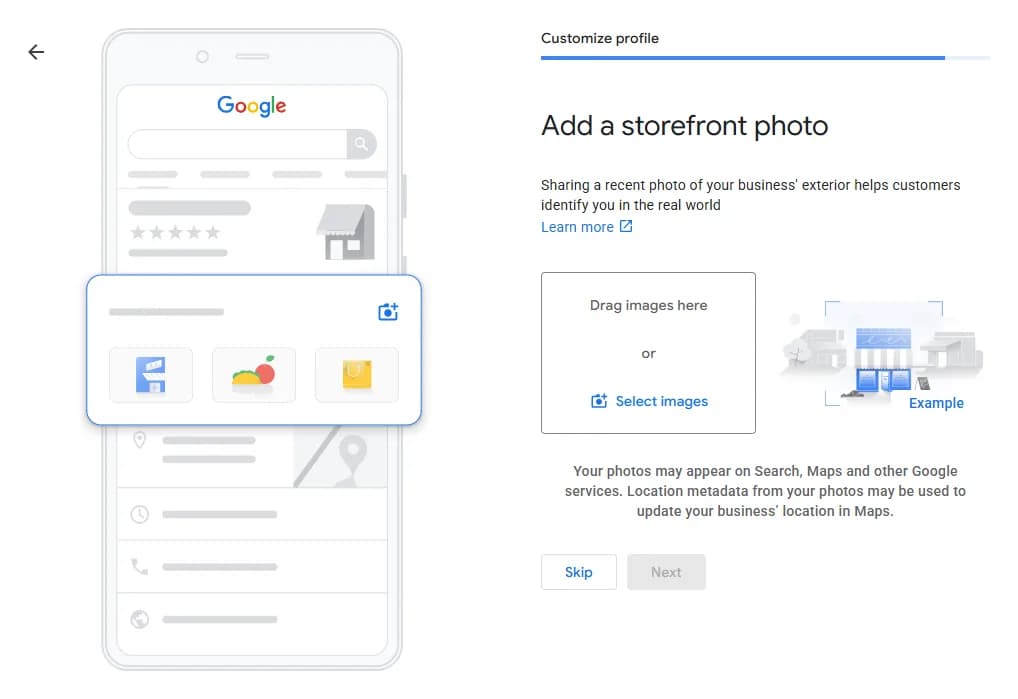Go back with the left arrow

(x=36, y=52)
